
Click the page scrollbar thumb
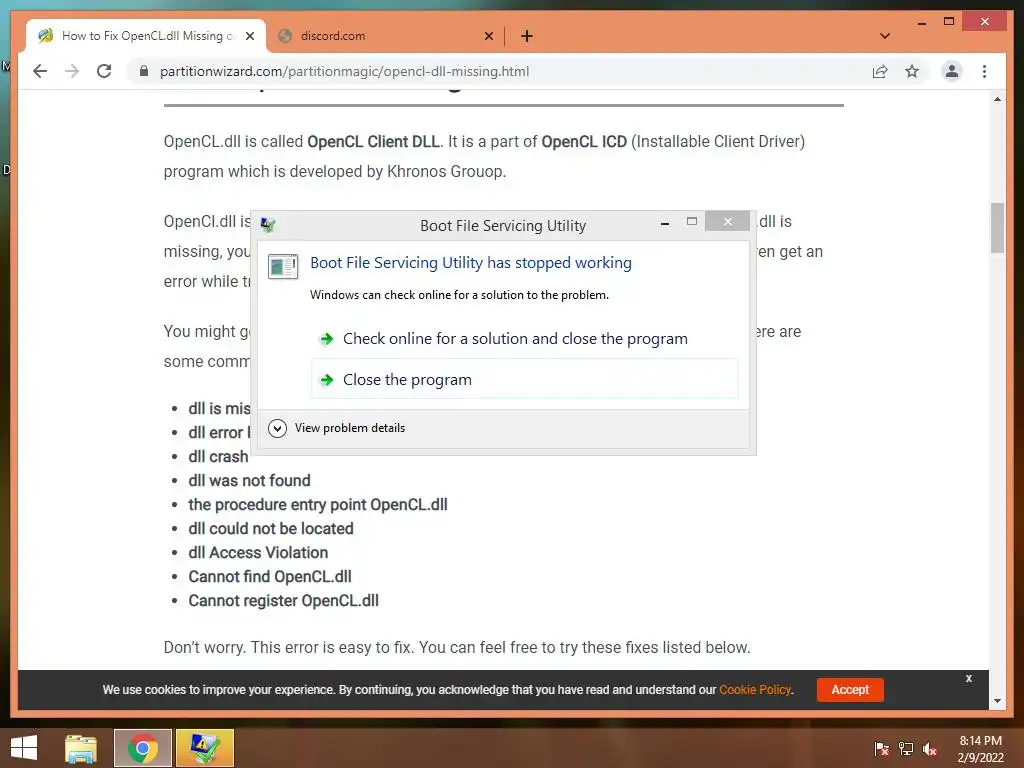[997, 228]
